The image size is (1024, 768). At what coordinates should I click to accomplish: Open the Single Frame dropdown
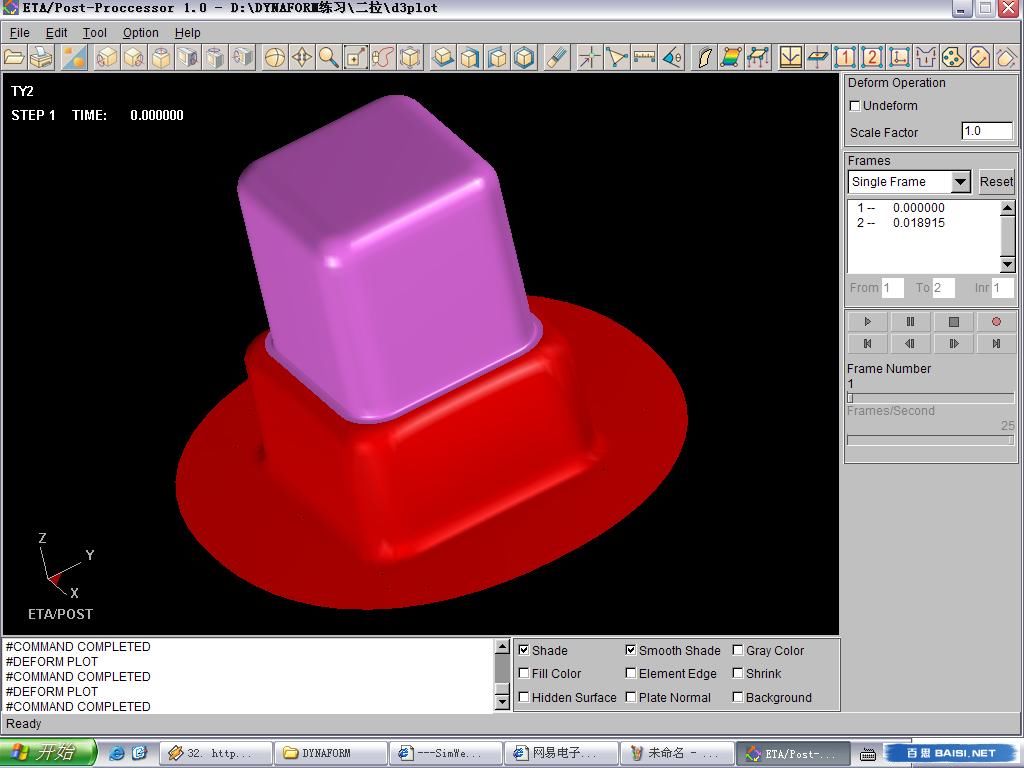pos(959,182)
